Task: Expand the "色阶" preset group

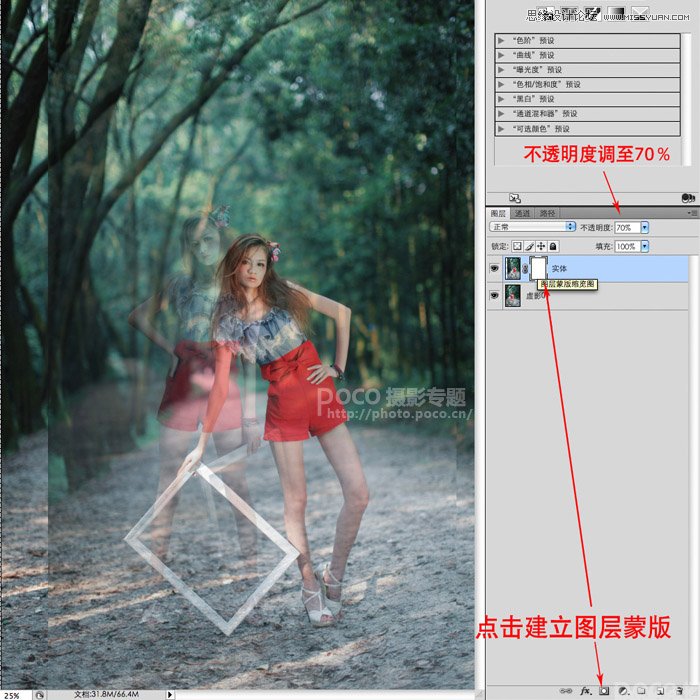Action: point(501,41)
